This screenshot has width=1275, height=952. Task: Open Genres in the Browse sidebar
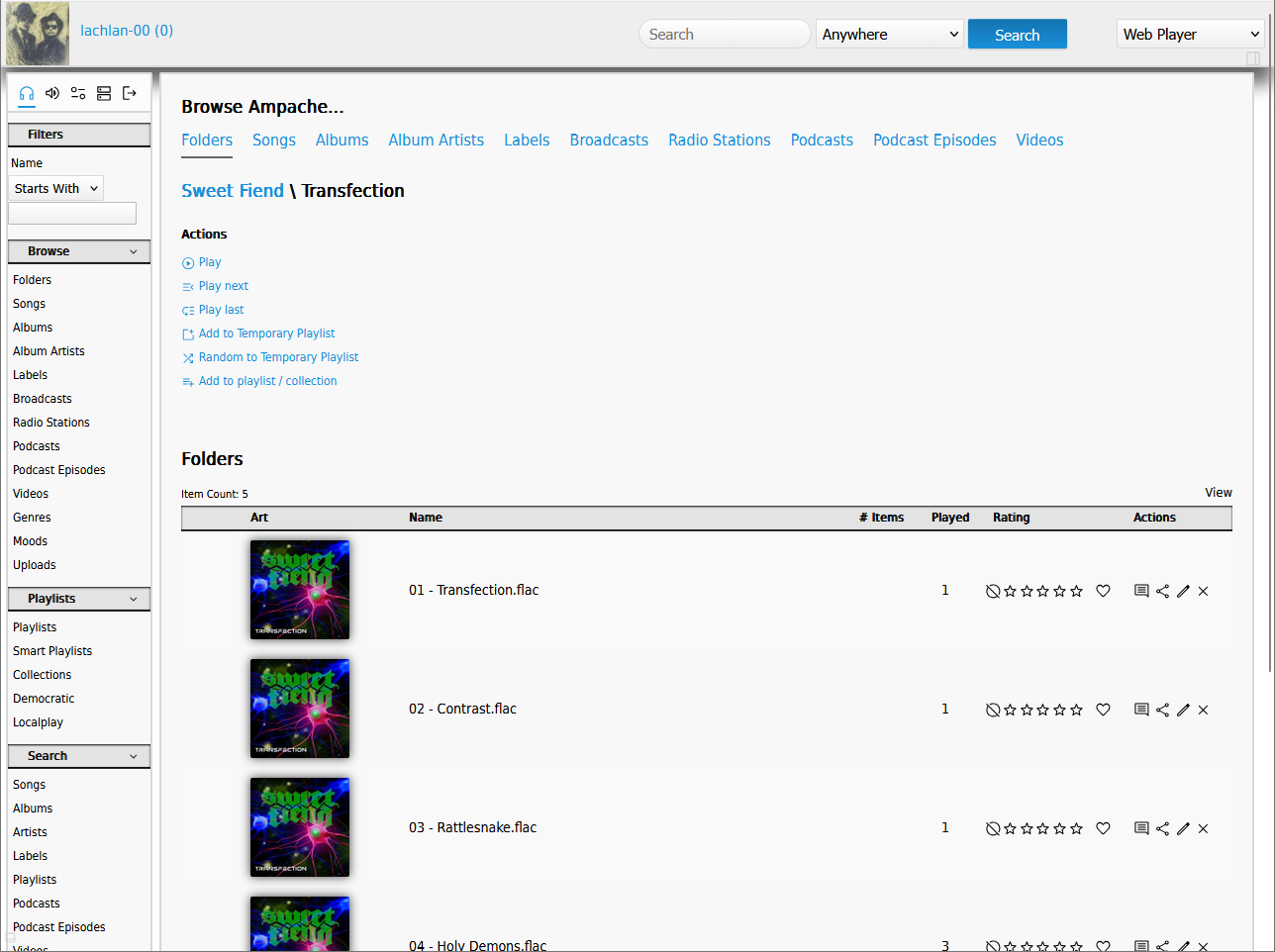tap(32, 518)
